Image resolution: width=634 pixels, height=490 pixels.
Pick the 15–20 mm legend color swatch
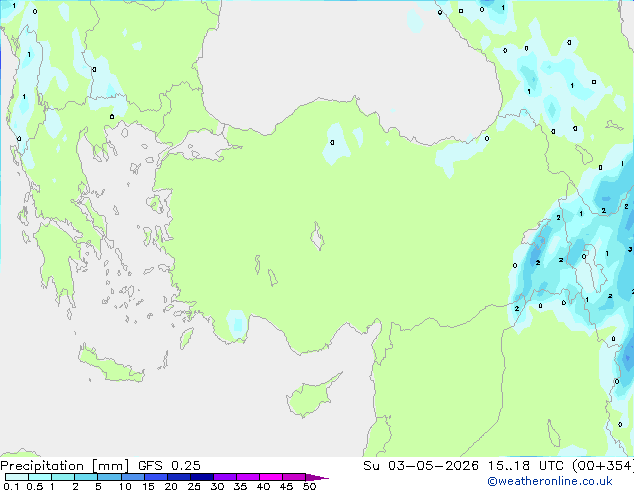[155, 477]
